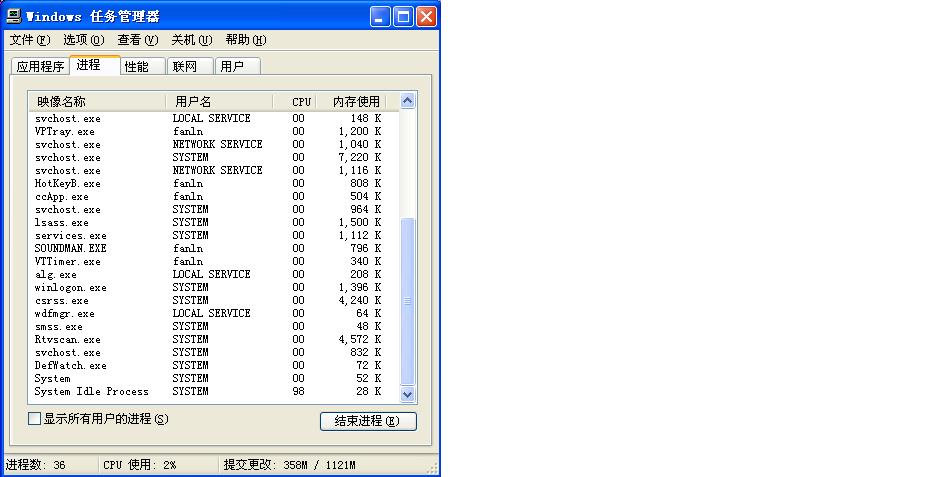This screenshot has height=477, width=936.
Task: Minimize the Task Manager window
Action: point(380,17)
